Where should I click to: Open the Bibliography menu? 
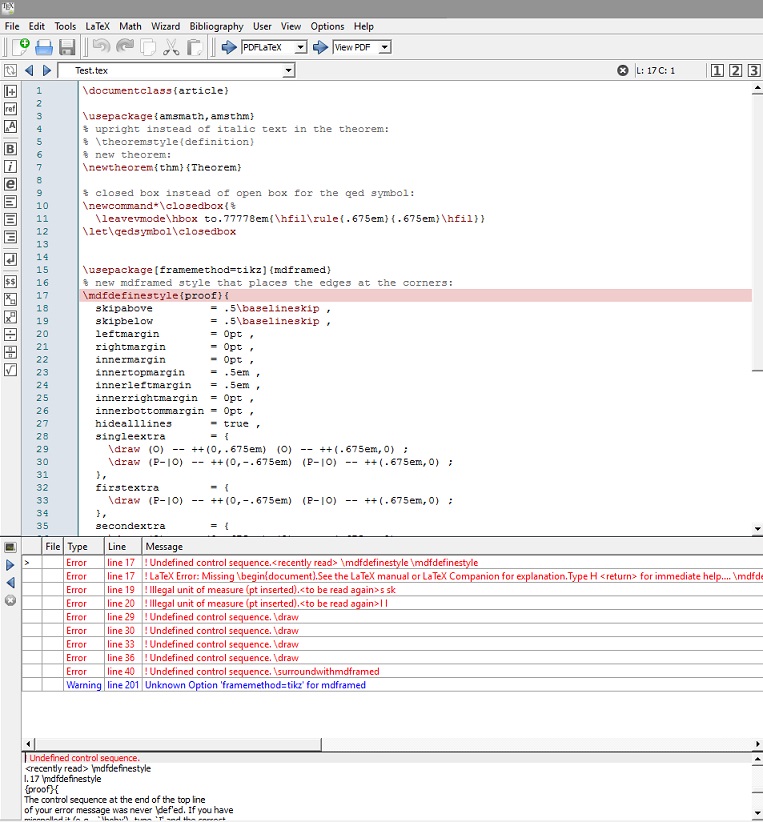point(216,26)
